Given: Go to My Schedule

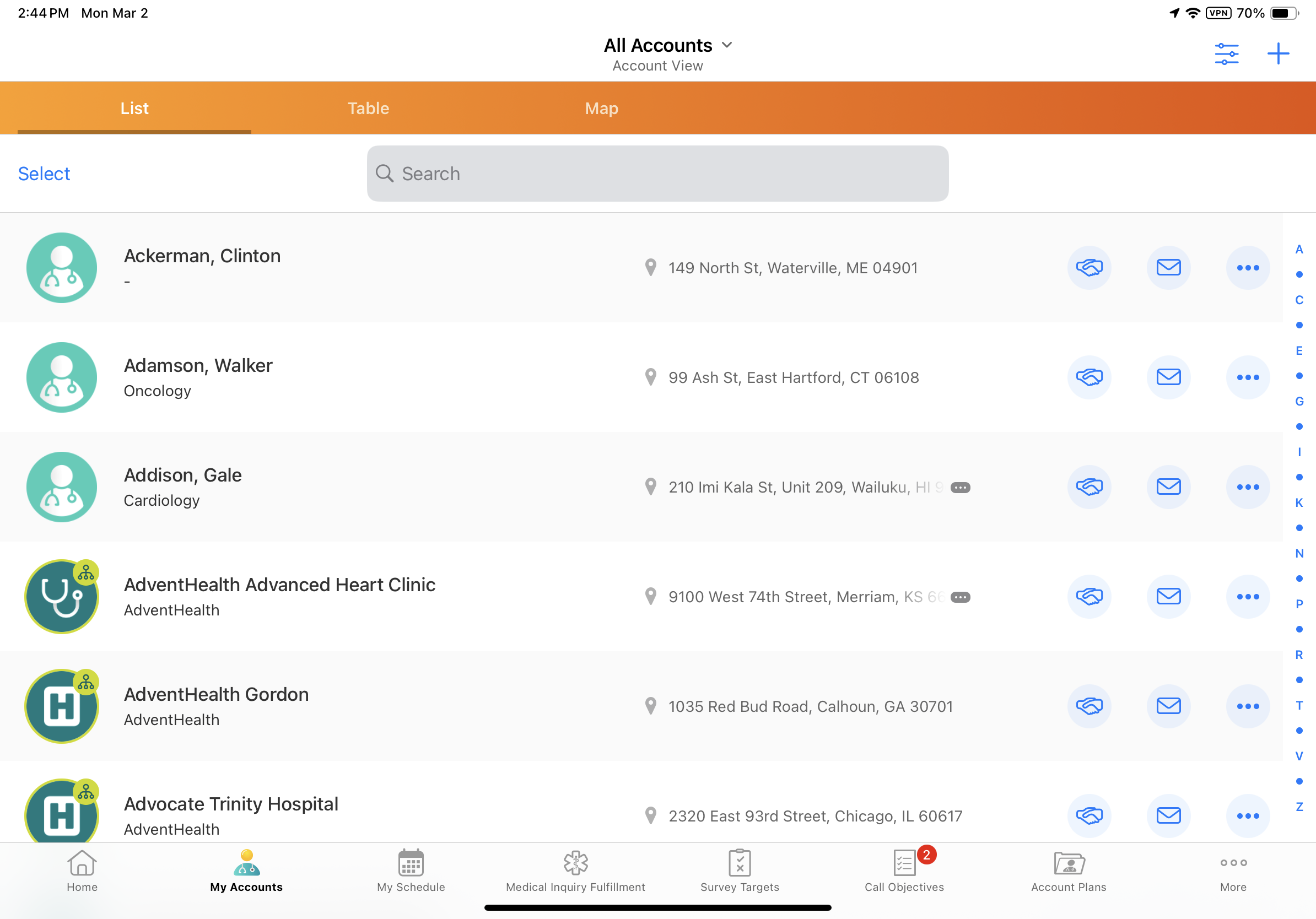Looking at the screenshot, I should pos(411,871).
